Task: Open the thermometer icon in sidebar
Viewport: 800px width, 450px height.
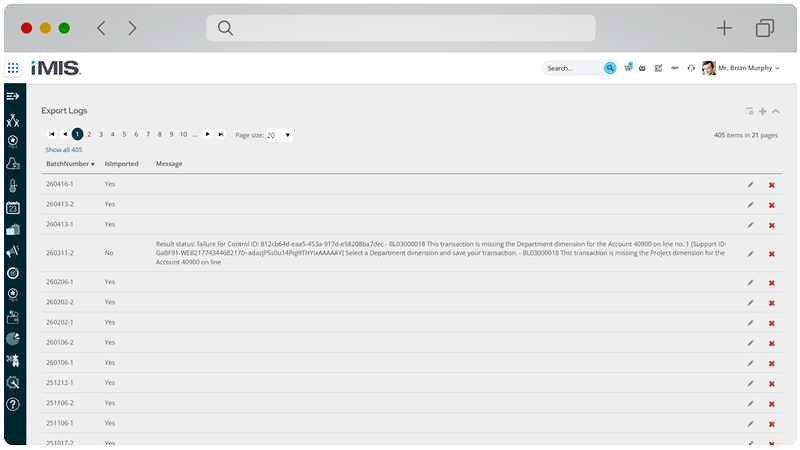Action: click(x=13, y=186)
